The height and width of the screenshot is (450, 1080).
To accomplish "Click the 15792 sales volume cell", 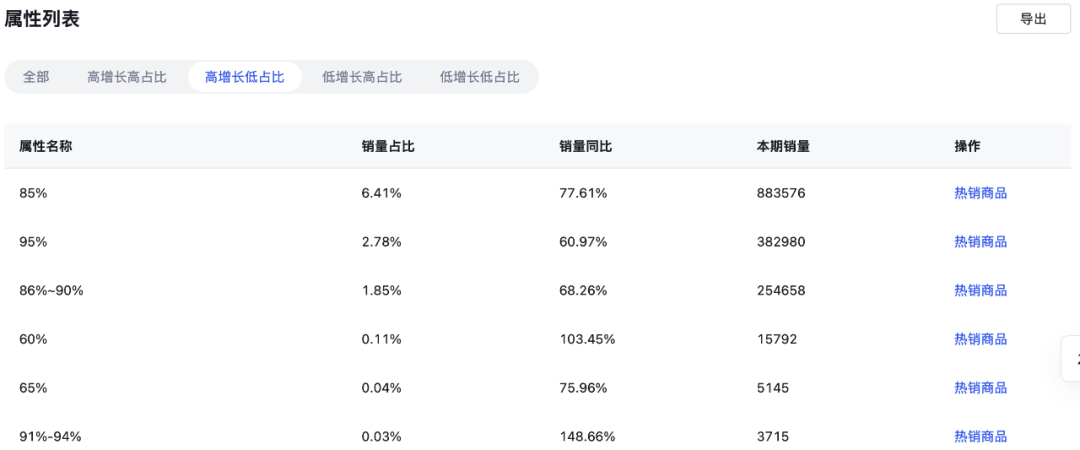I will click(x=776, y=339).
